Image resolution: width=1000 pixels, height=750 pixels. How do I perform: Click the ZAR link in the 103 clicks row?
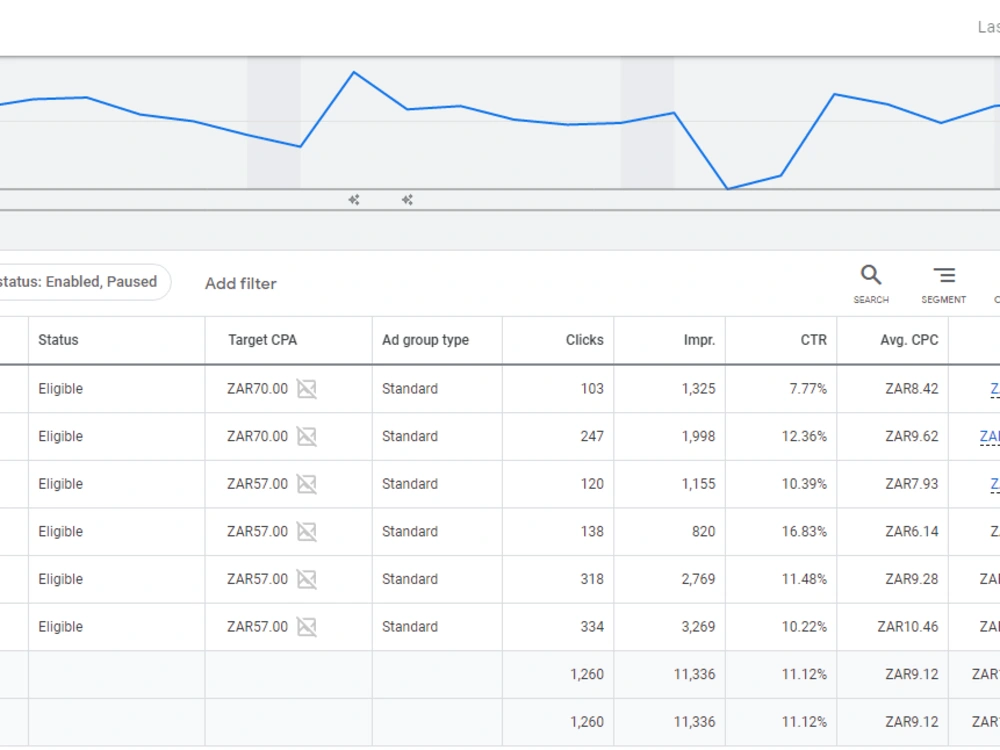coord(995,388)
